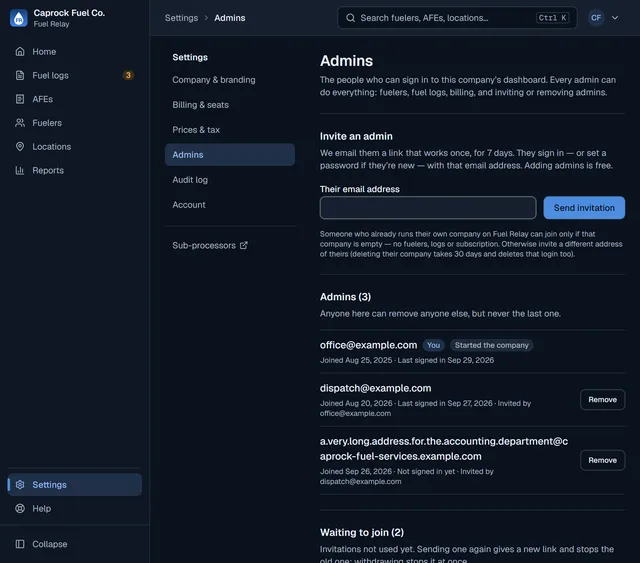Click the search fuelers, AFEs, locations box
Image resolution: width=640 pixels, height=563 pixels.
click(x=457, y=18)
